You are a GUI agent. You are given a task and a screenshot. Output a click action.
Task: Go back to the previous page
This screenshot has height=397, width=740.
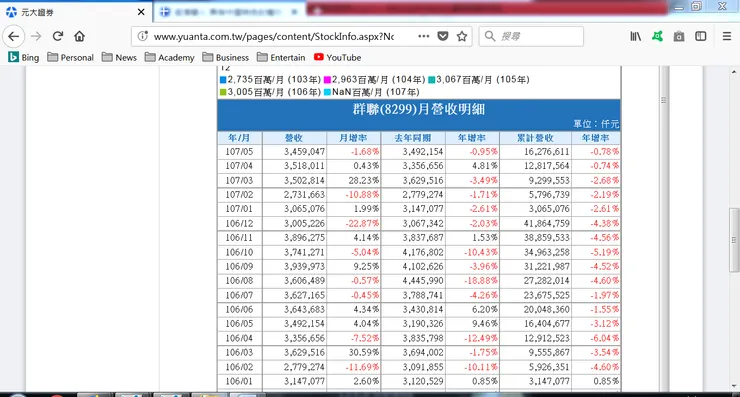click(14, 36)
